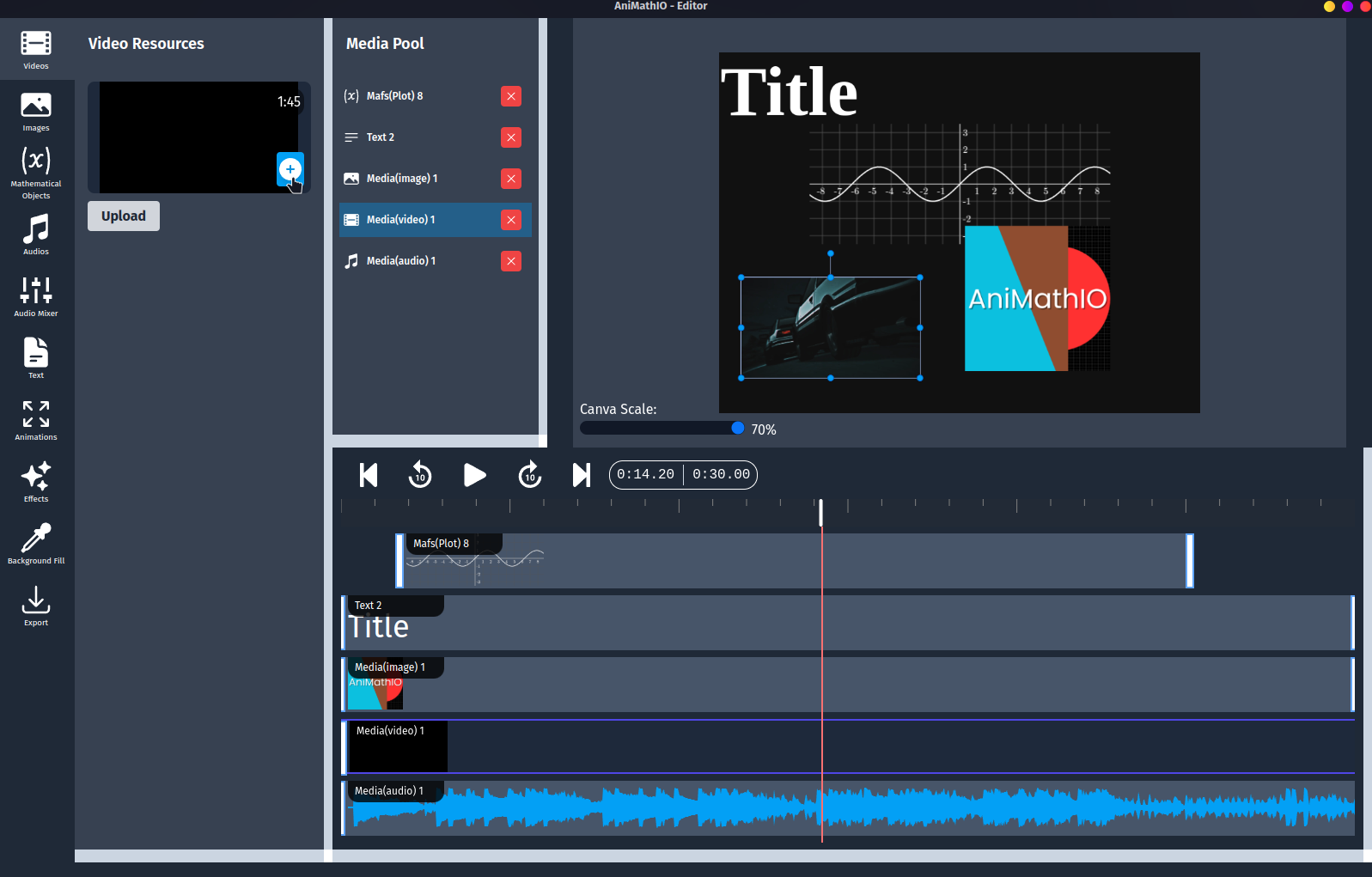Remove Media(video) 1 from Media Pool

(x=511, y=220)
